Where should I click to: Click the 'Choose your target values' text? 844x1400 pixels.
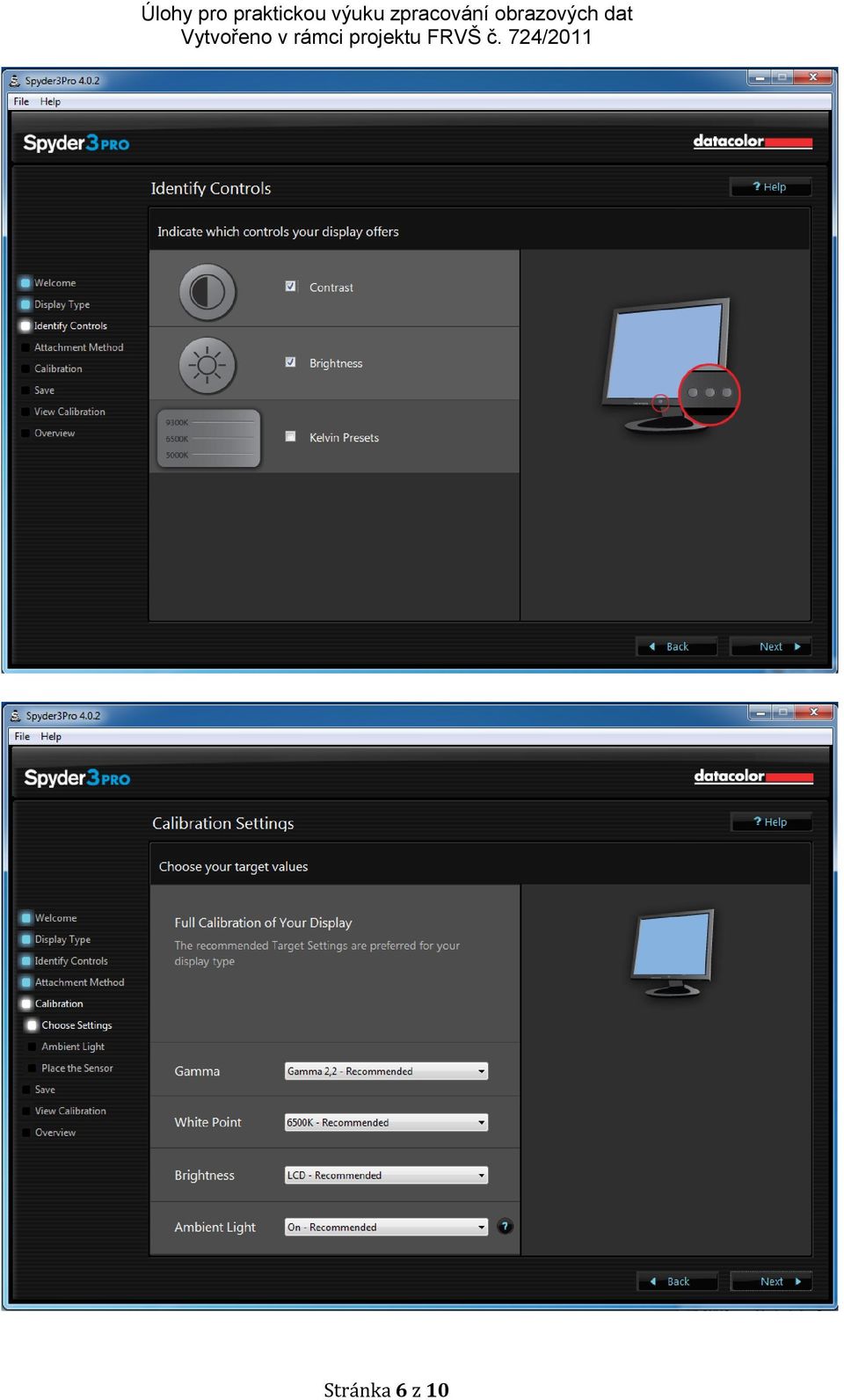233,867
